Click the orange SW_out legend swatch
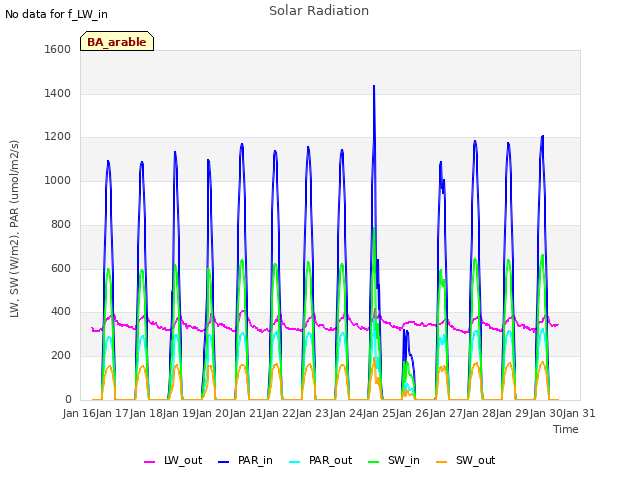This screenshot has width=640, height=480. (442, 462)
